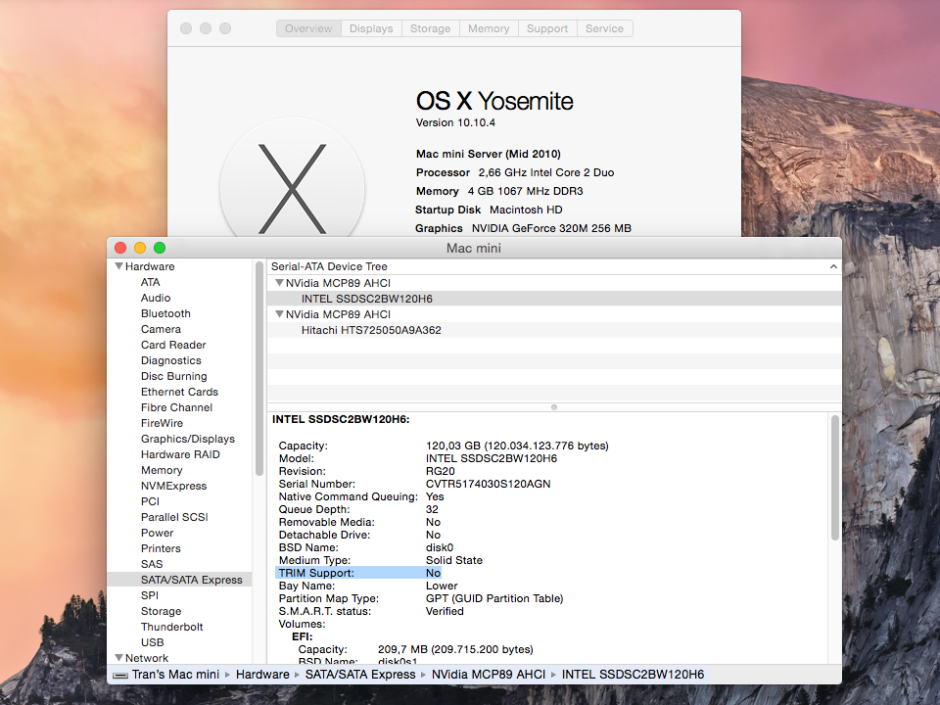Screen dimensions: 940x705
Task: Select the Hitachi HTS725050A9A362 drive row
Action: pyautogui.click(x=554, y=330)
